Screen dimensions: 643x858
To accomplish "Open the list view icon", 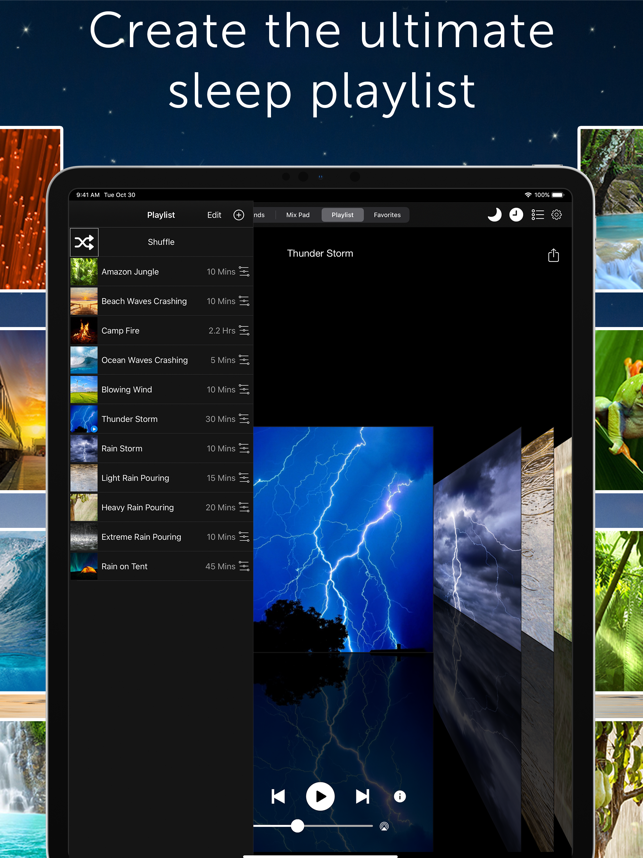I will click(537, 215).
